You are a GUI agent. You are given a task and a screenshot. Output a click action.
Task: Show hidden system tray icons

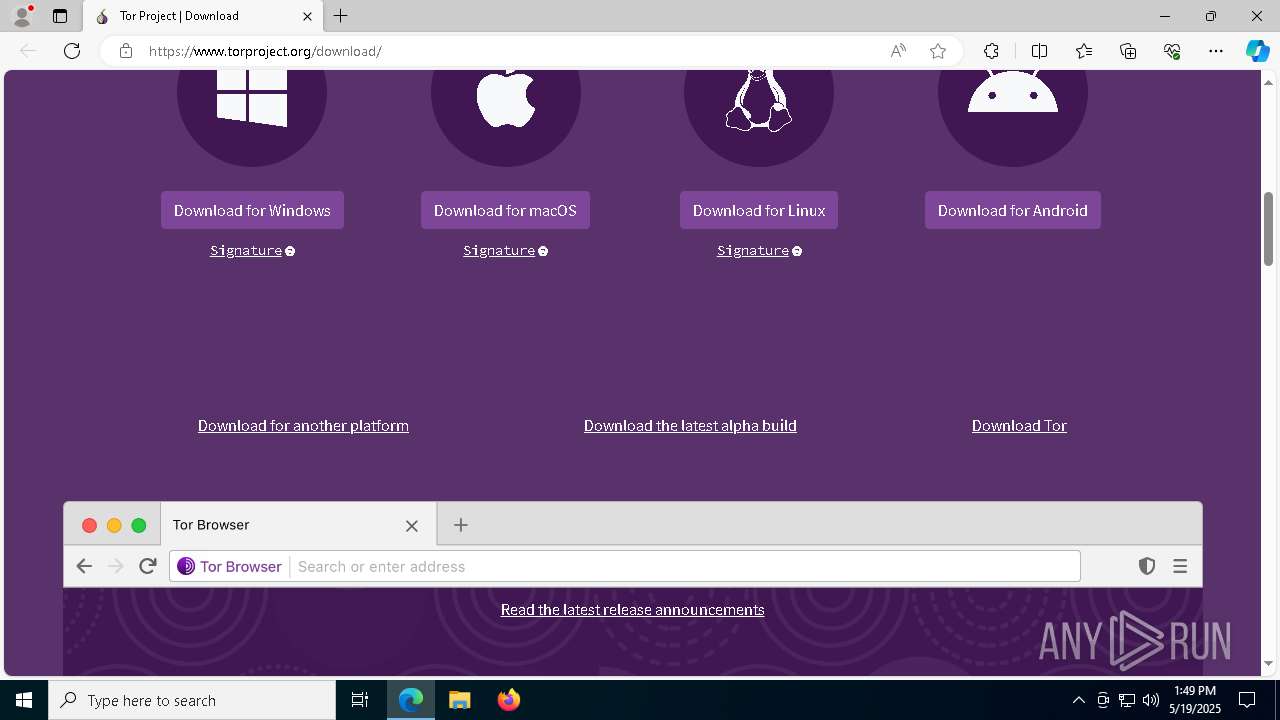1078,700
